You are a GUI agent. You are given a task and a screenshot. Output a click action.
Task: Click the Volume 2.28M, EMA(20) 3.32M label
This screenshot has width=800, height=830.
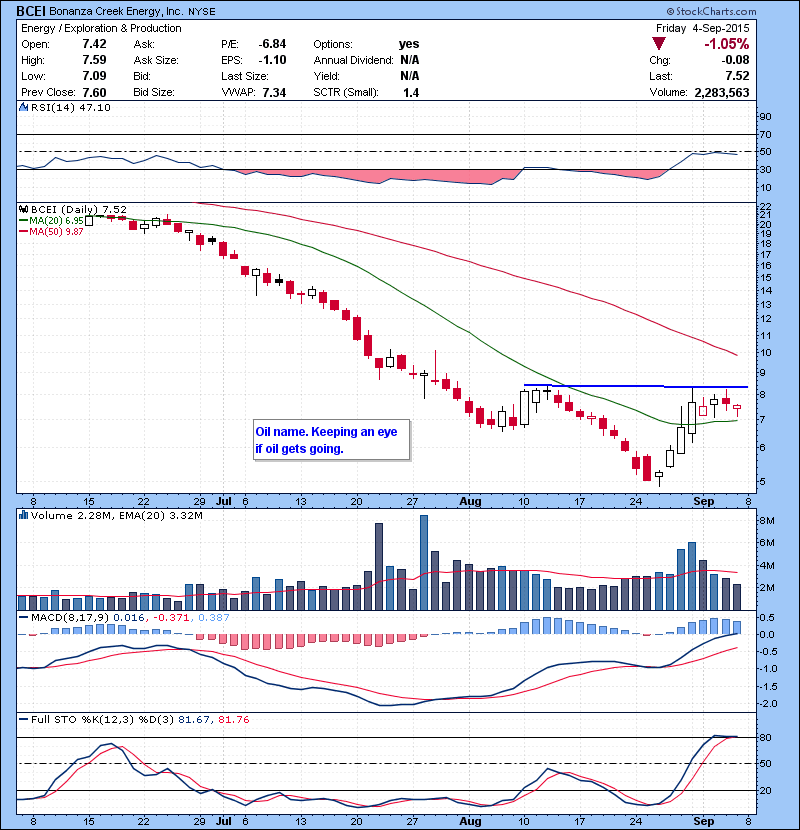116,515
